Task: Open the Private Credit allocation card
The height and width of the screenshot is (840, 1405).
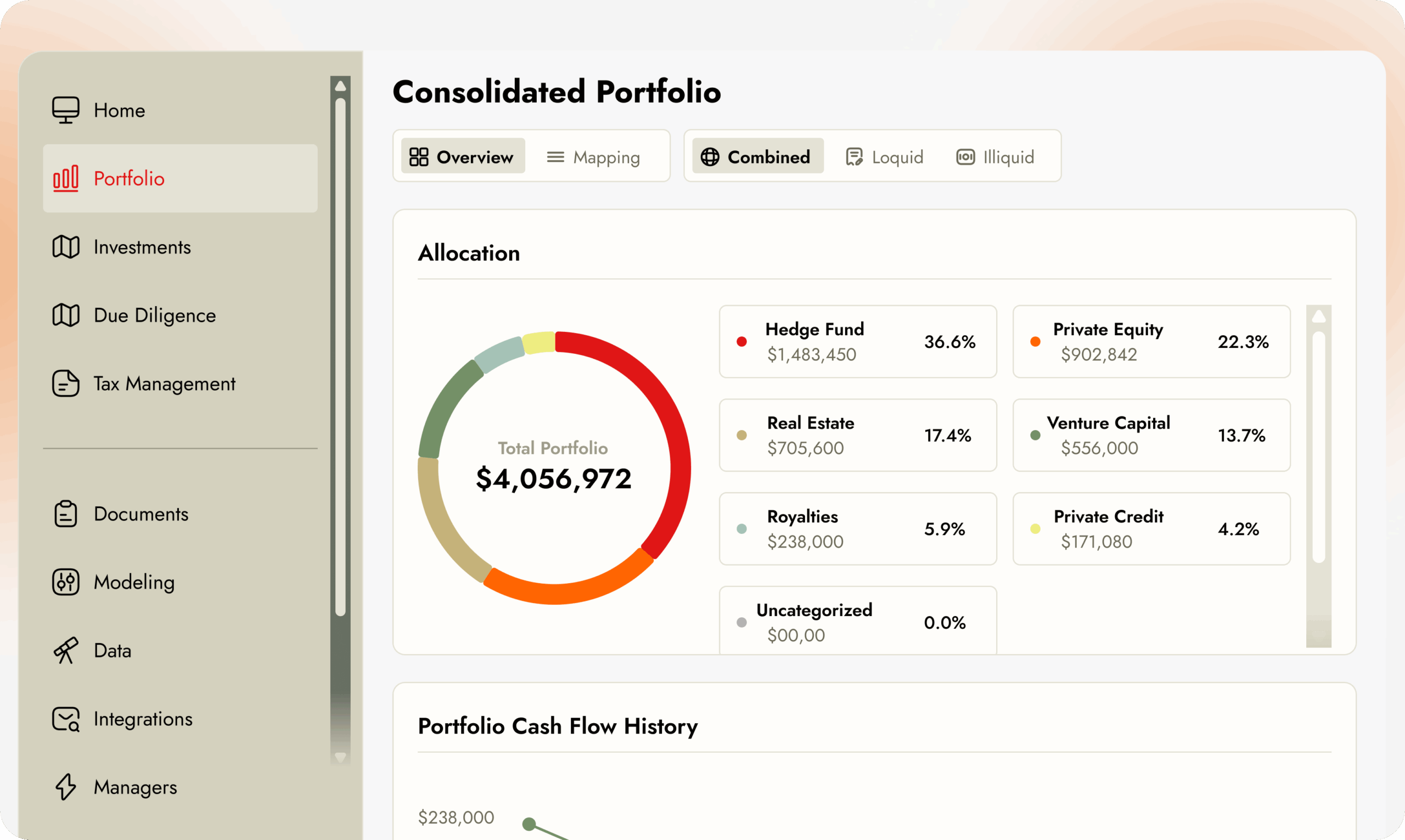Action: point(1151,529)
